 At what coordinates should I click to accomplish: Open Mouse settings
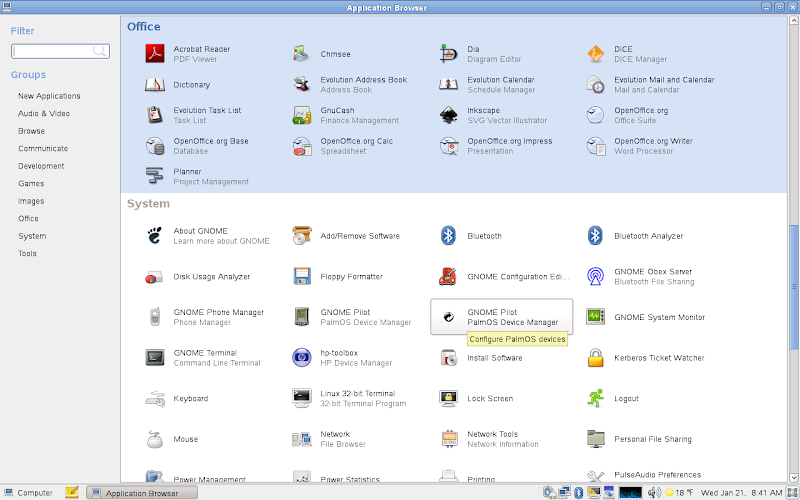coord(171,439)
